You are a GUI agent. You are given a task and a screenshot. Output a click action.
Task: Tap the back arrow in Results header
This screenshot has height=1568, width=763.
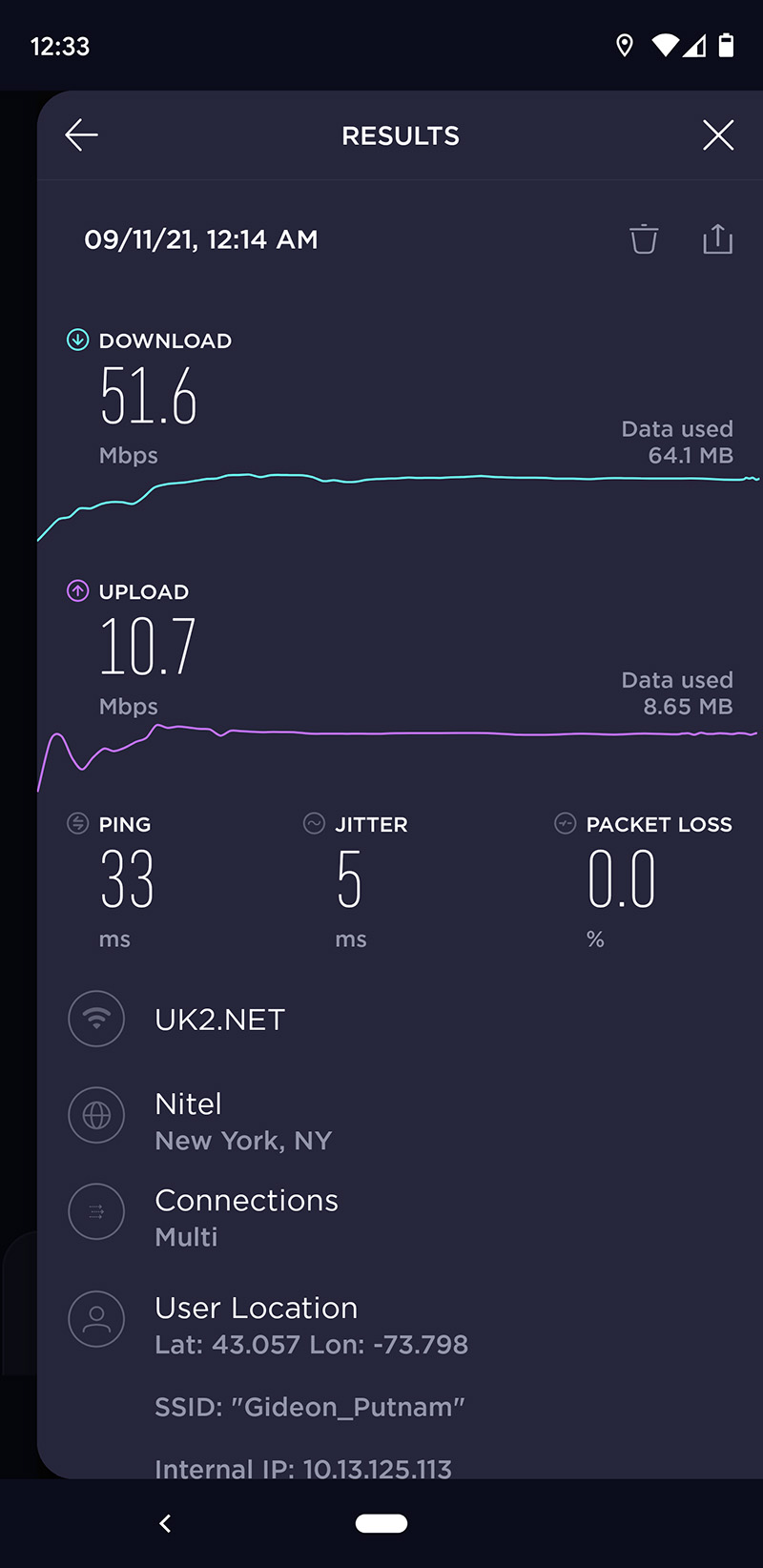81,135
